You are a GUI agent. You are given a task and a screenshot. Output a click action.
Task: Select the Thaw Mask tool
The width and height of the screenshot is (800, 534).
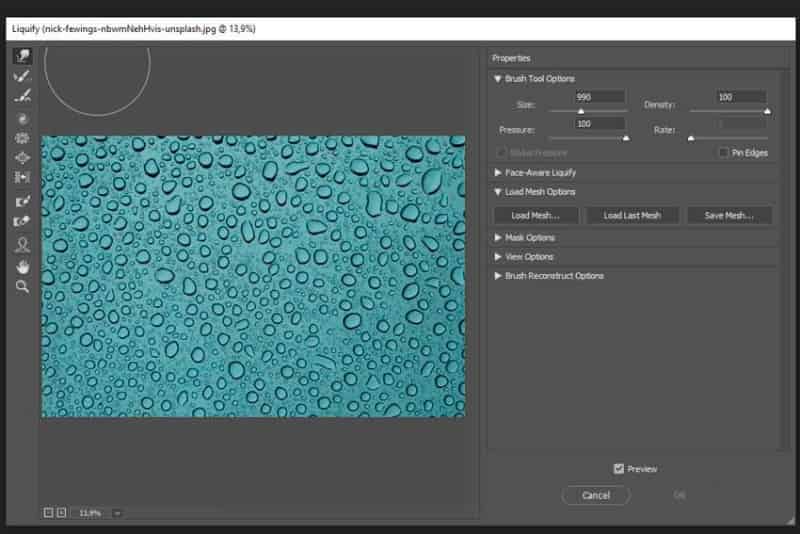22,221
